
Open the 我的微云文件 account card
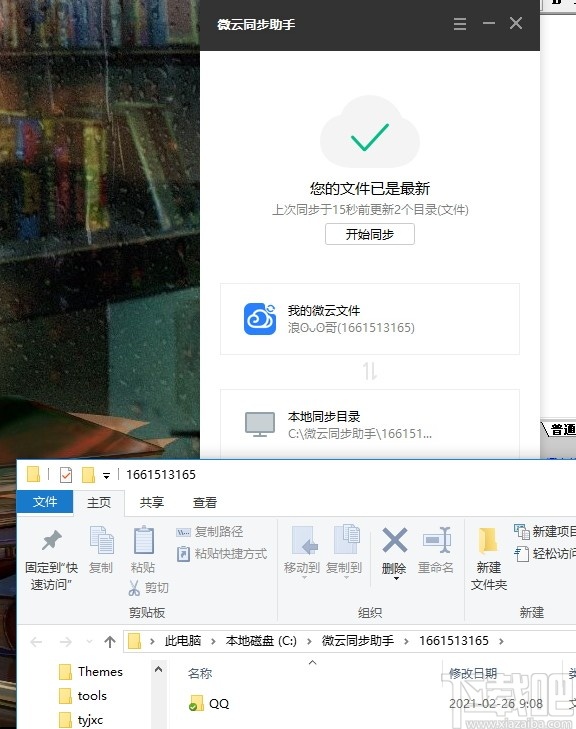(x=370, y=319)
